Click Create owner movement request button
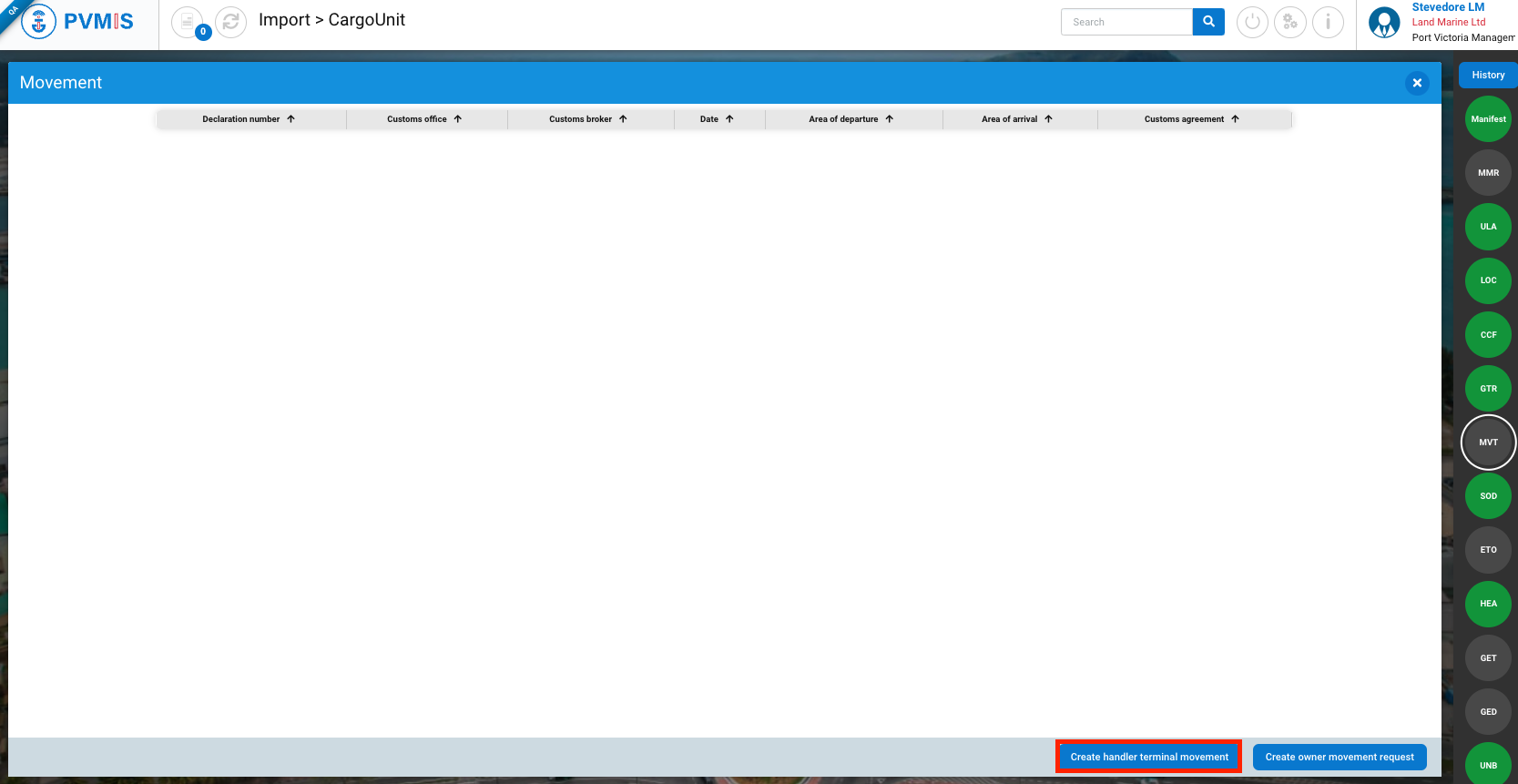This screenshot has width=1518, height=784. (1339, 757)
